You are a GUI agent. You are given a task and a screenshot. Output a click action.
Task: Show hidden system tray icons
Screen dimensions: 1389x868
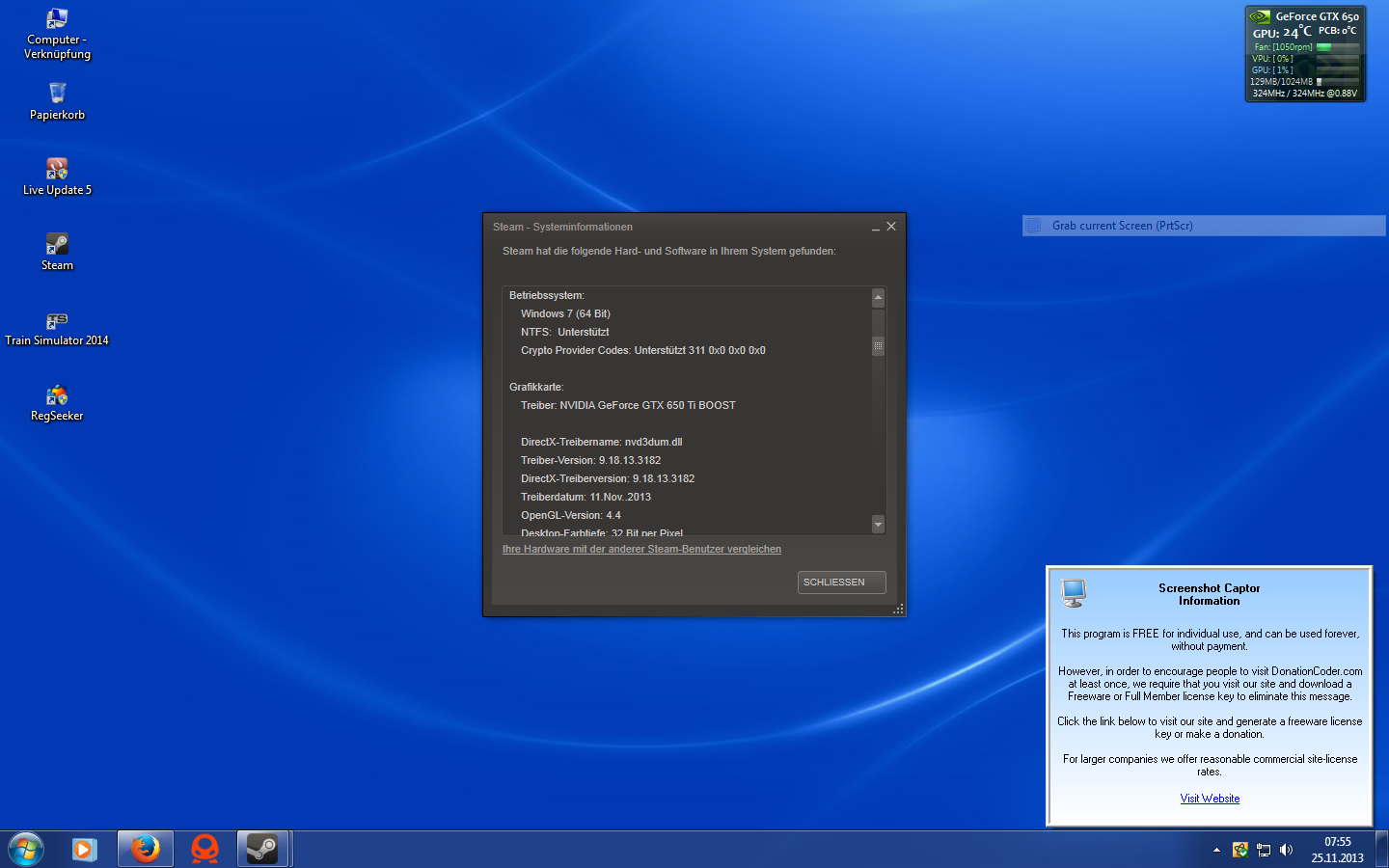[x=1216, y=850]
